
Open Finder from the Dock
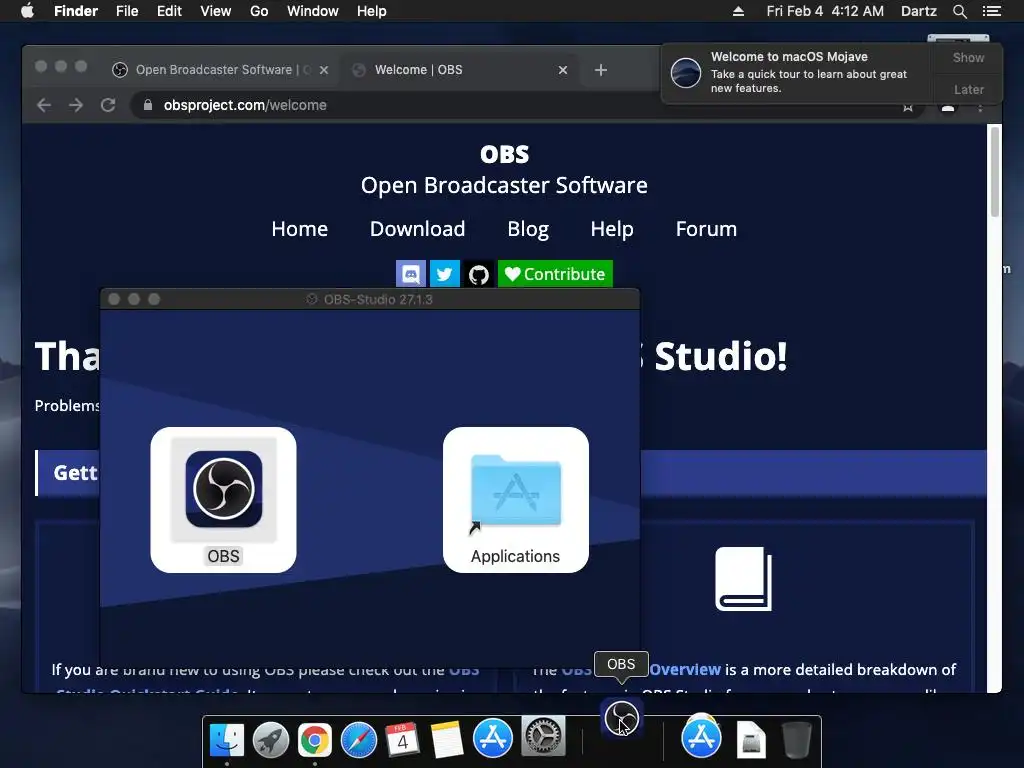point(227,740)
